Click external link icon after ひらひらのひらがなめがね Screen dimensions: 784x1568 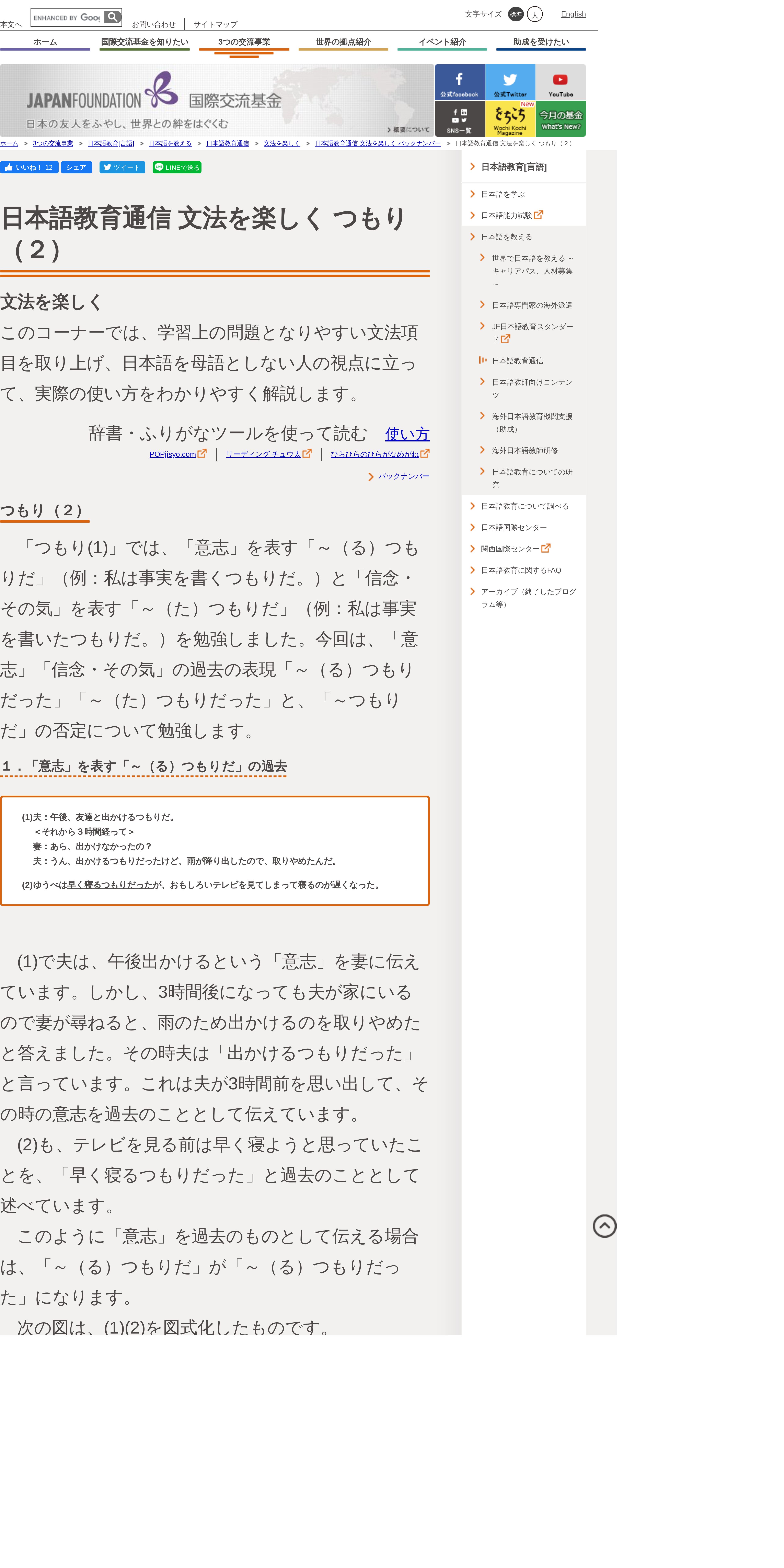click(x=425, y=453)
